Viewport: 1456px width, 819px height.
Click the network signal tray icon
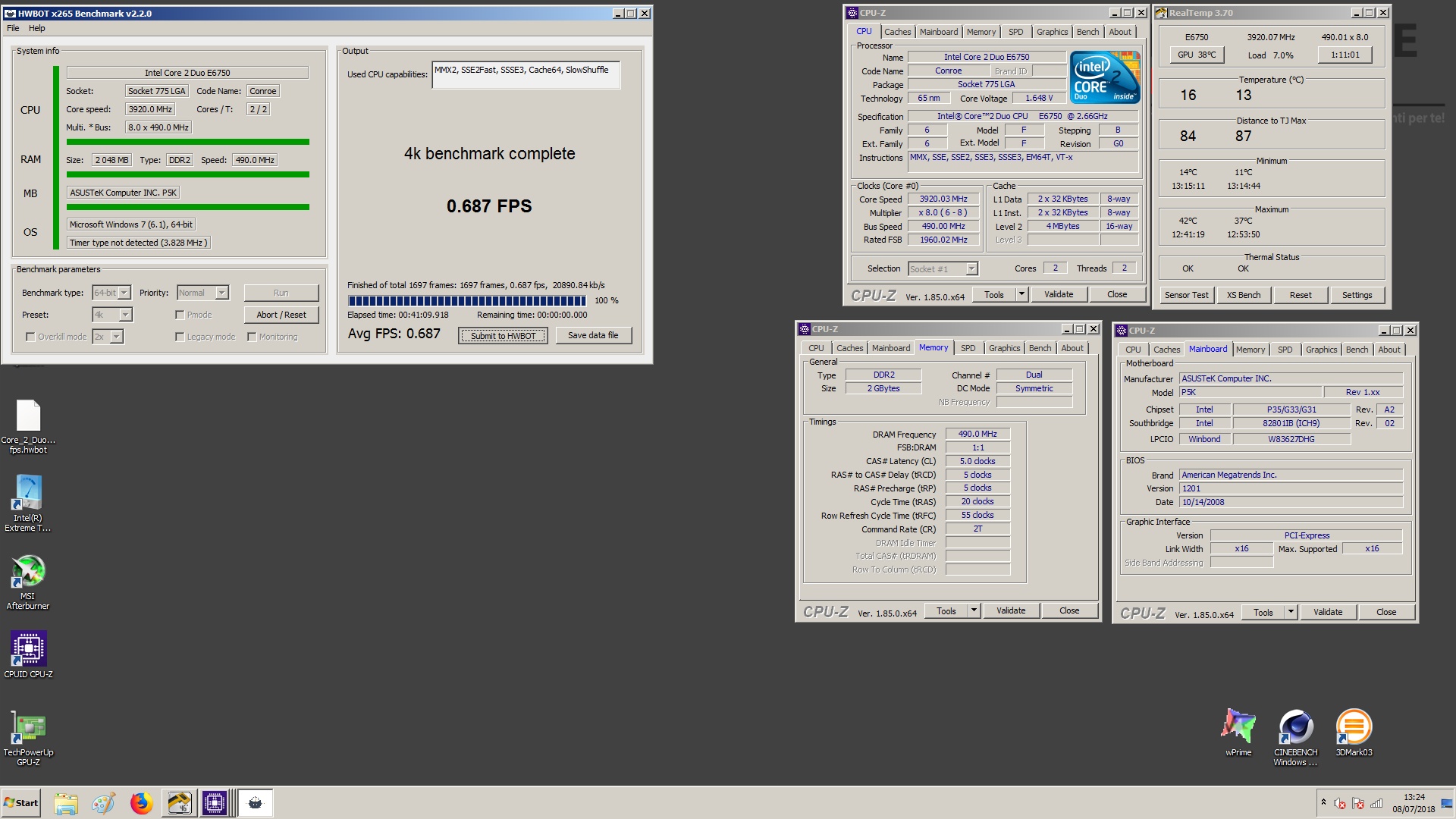click(1376, 803)
